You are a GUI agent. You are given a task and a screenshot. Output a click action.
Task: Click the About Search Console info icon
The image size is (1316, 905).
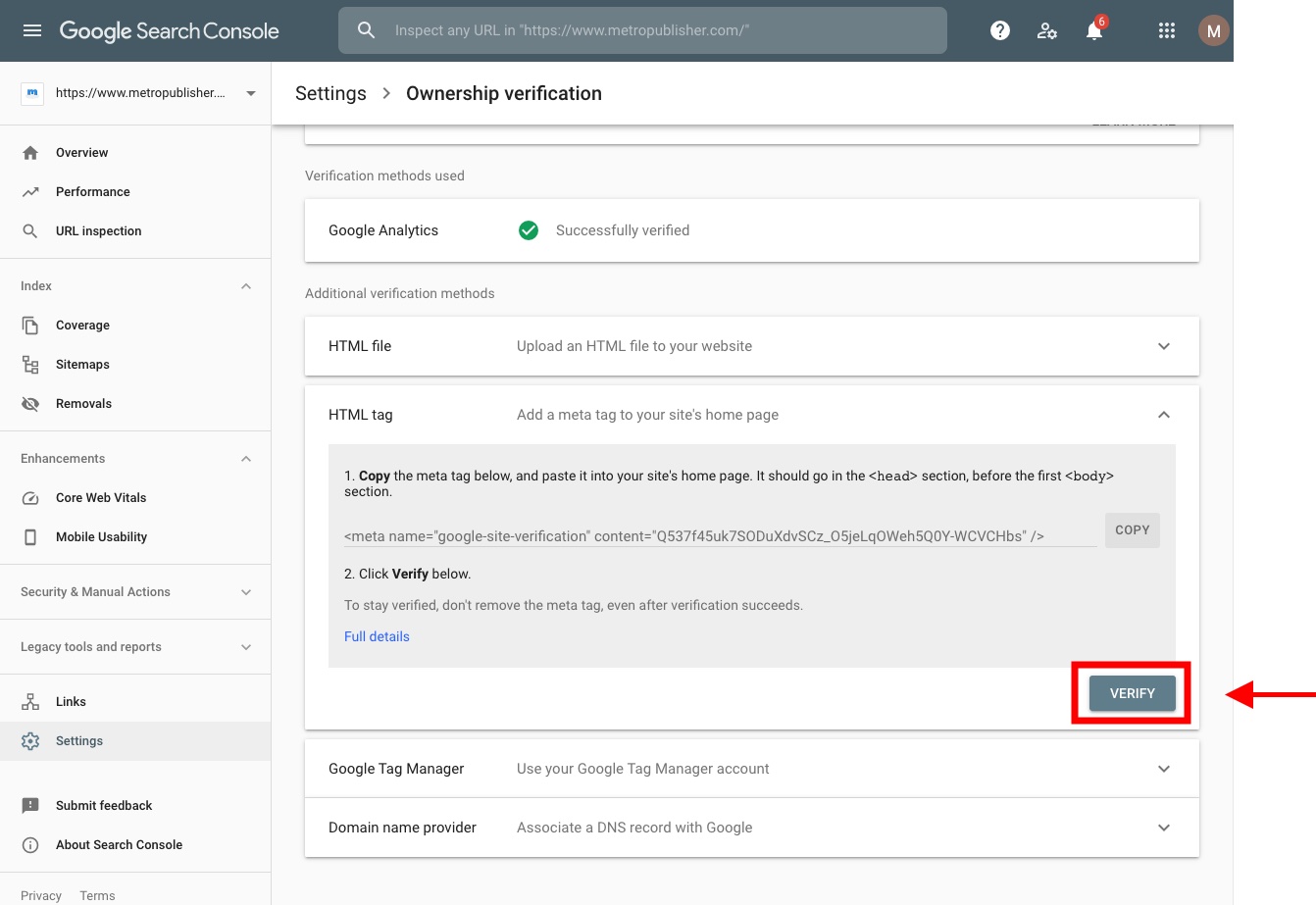tap(30, 845)
